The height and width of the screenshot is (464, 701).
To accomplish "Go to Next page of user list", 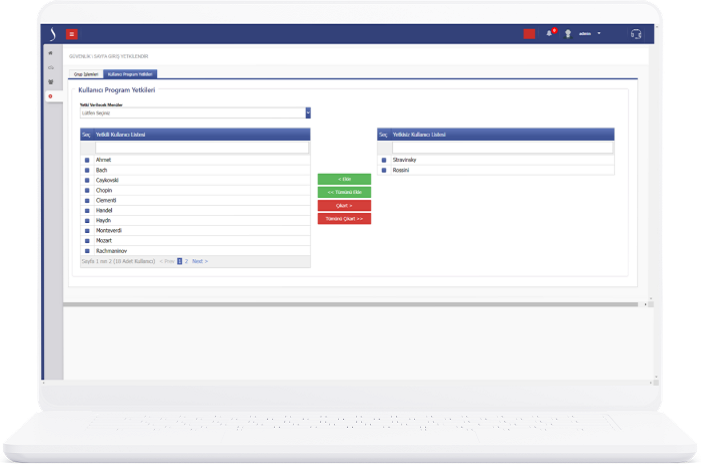I will tap(199, 261).
